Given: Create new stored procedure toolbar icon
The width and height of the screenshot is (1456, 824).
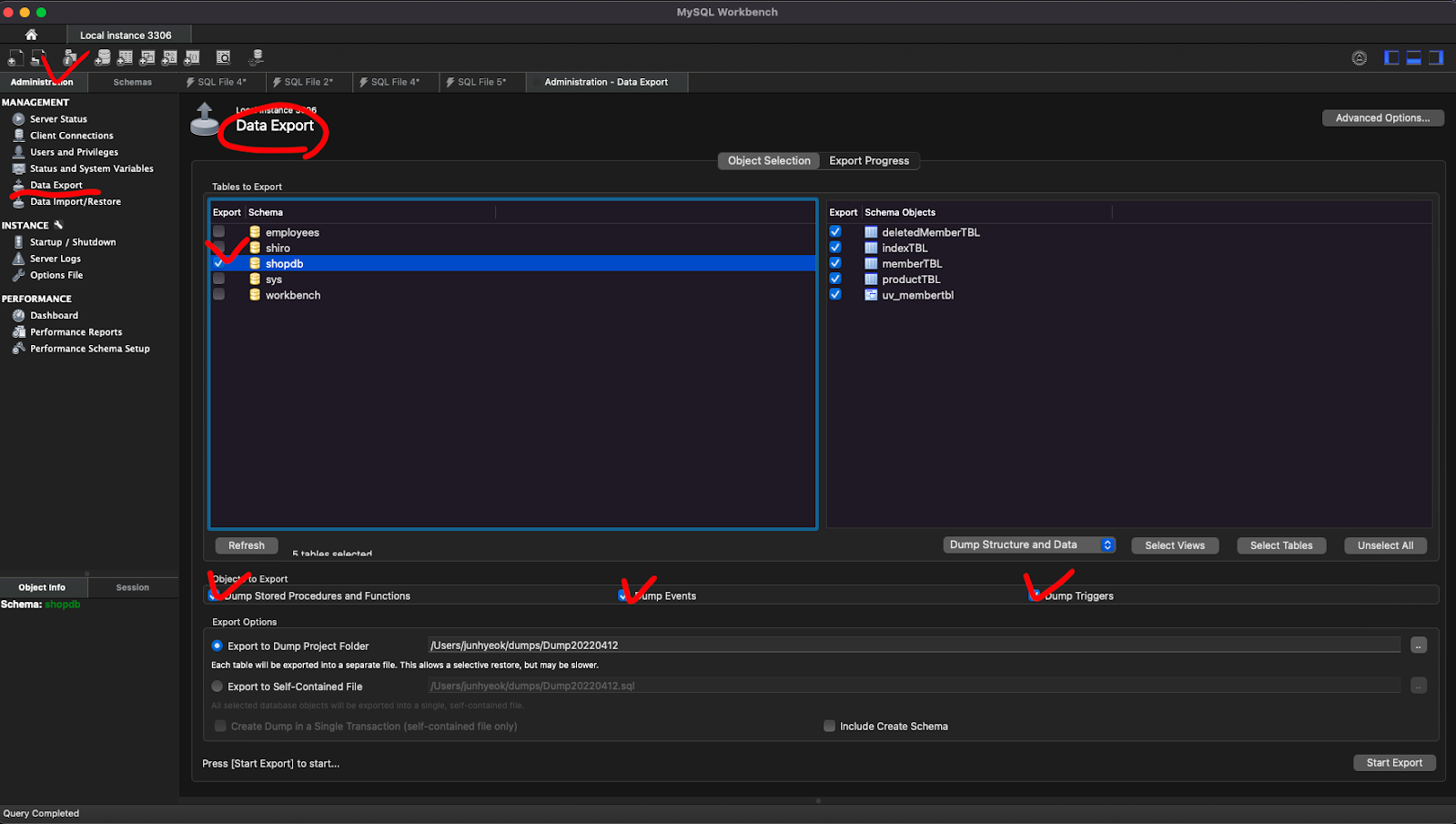Looking at the screenshot, I should (169, 57).
